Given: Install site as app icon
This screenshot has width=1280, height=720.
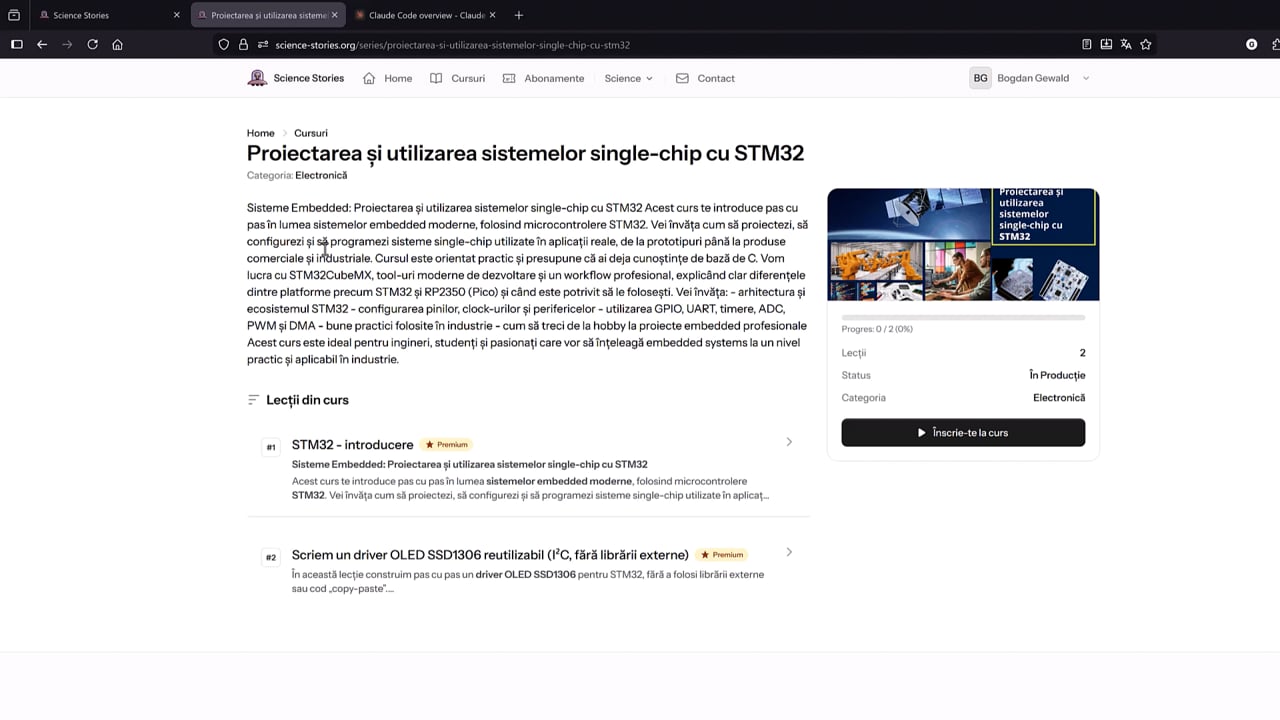Looking at the screenshot, I should point(1106,44).
